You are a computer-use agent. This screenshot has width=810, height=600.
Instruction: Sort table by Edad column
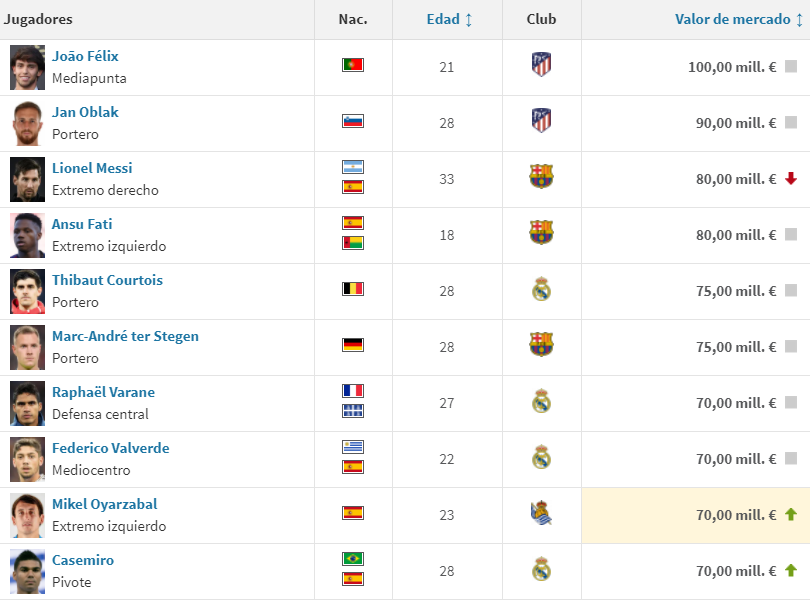449,19
